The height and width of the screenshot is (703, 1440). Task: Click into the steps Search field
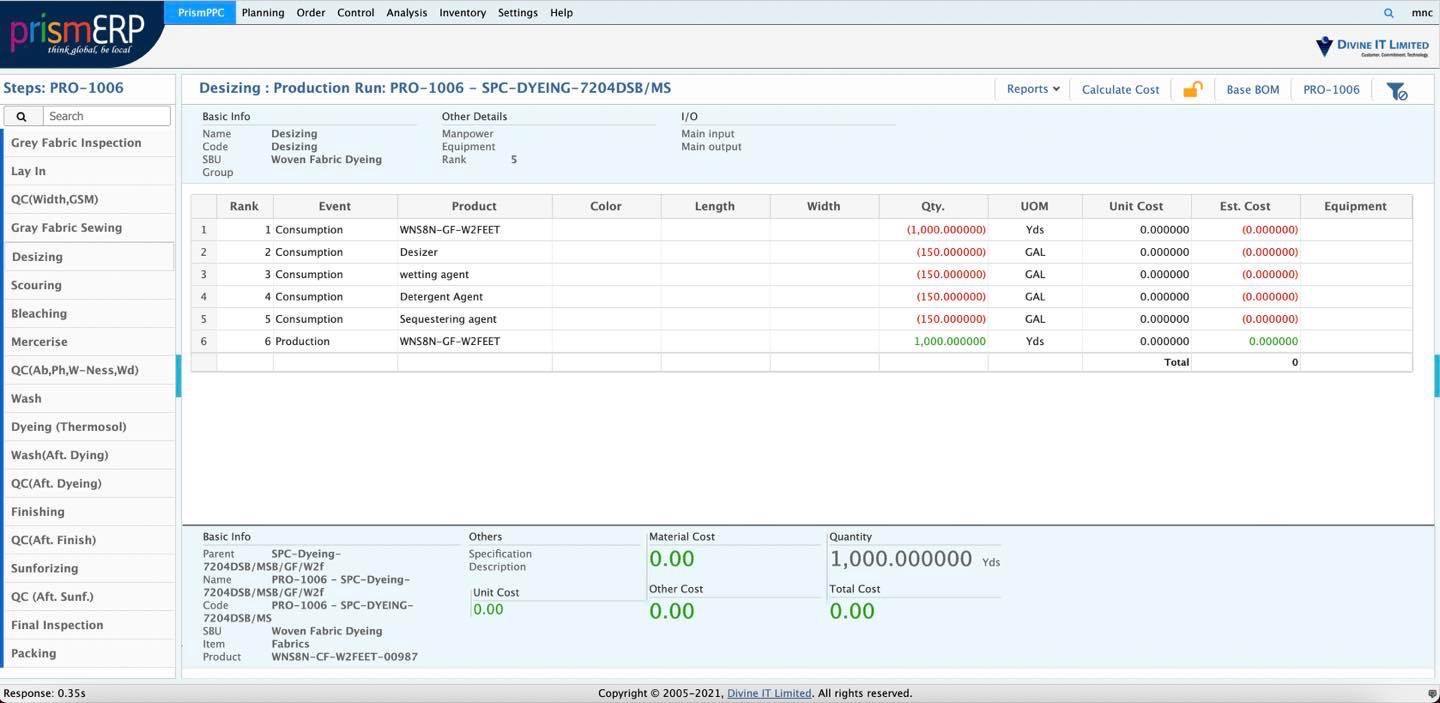(x=107, y=116)
